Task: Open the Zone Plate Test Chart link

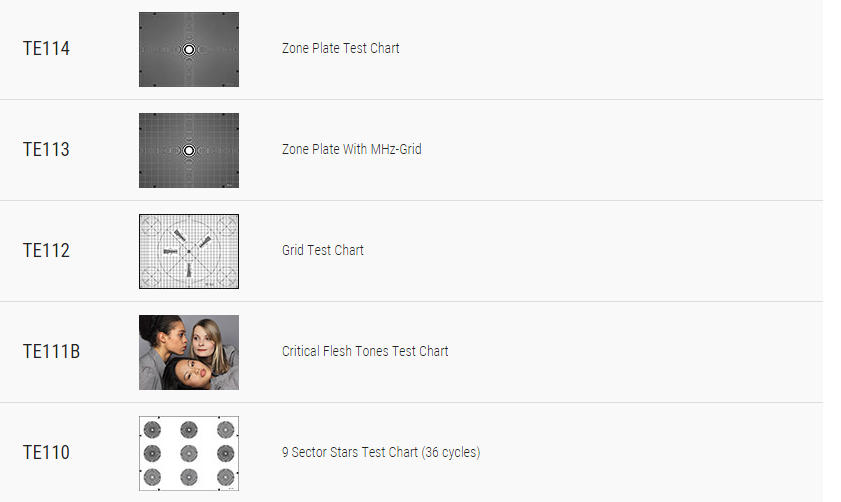Action: pos(341,48)
